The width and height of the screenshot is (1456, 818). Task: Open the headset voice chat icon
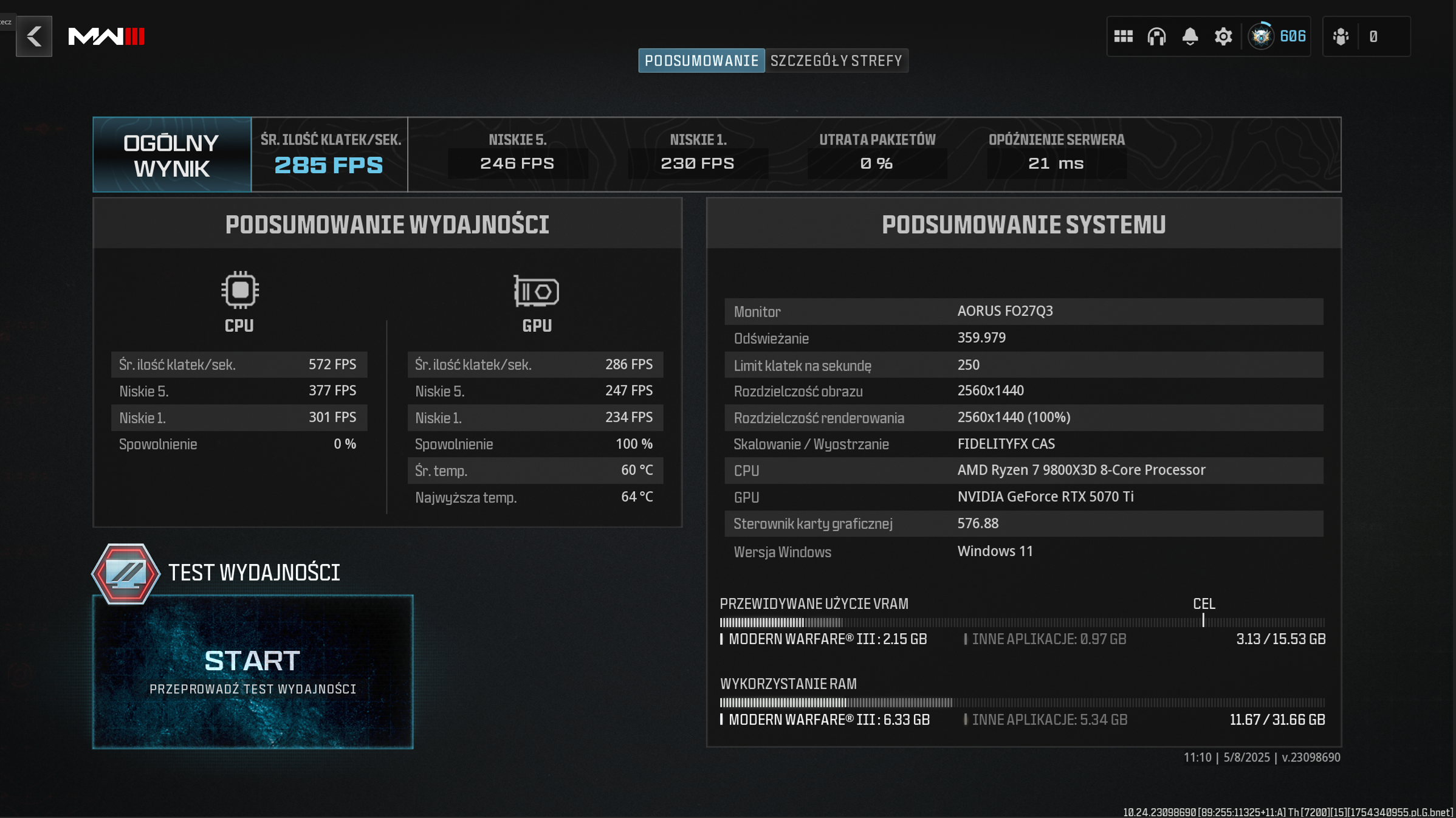(x=1156, y=36)
